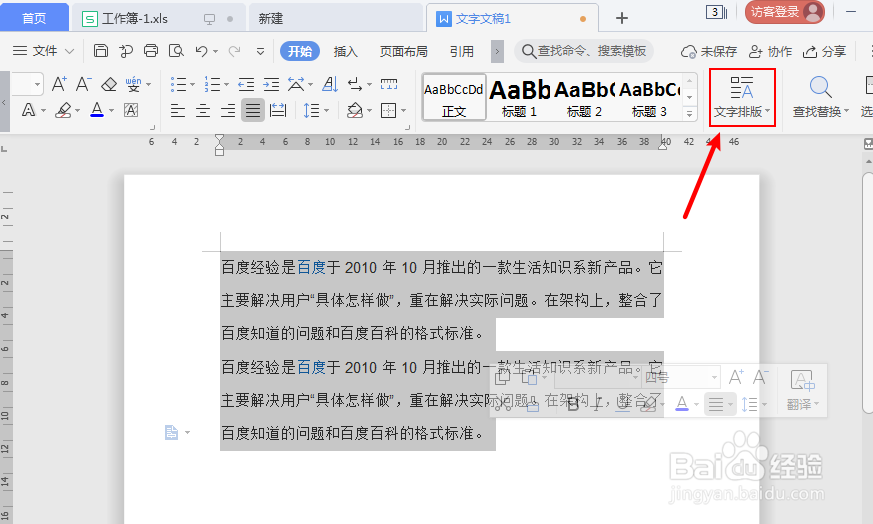Click the sort A-Z icon
The height and width of the screenshot is (524, 873).
click(x=330, y=84)
